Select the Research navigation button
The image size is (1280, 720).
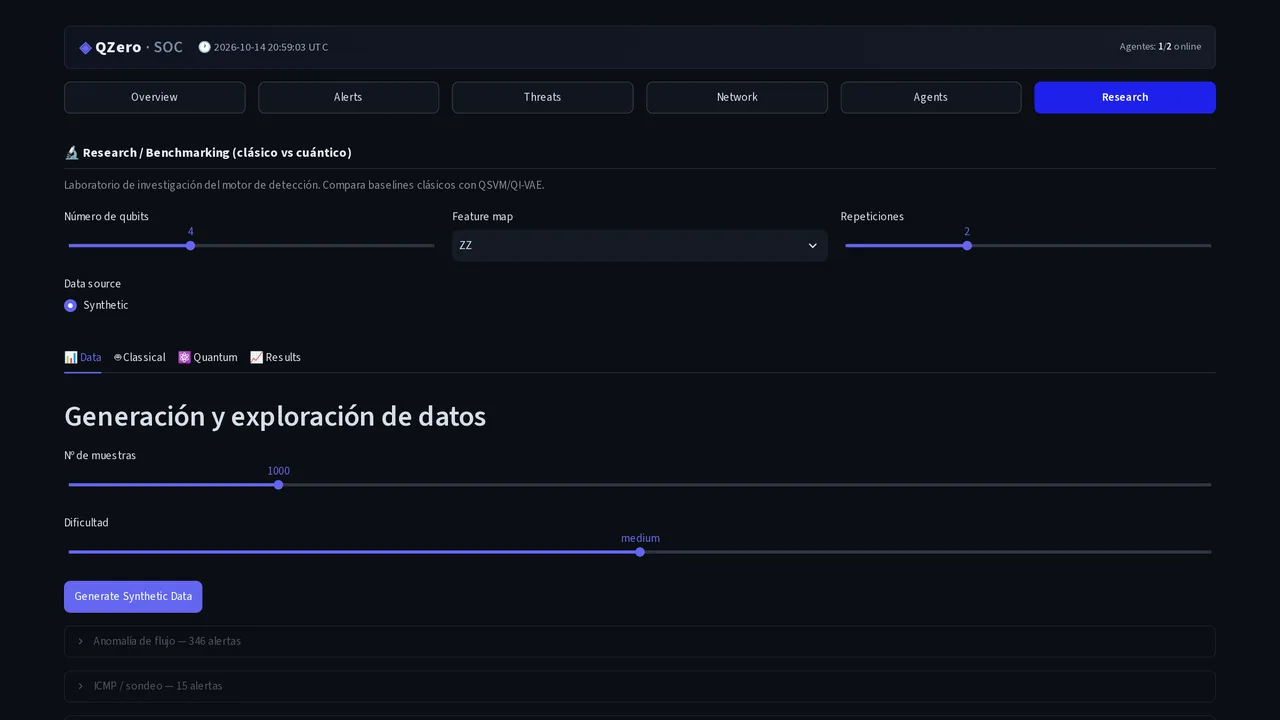[x=1125, y=98]
